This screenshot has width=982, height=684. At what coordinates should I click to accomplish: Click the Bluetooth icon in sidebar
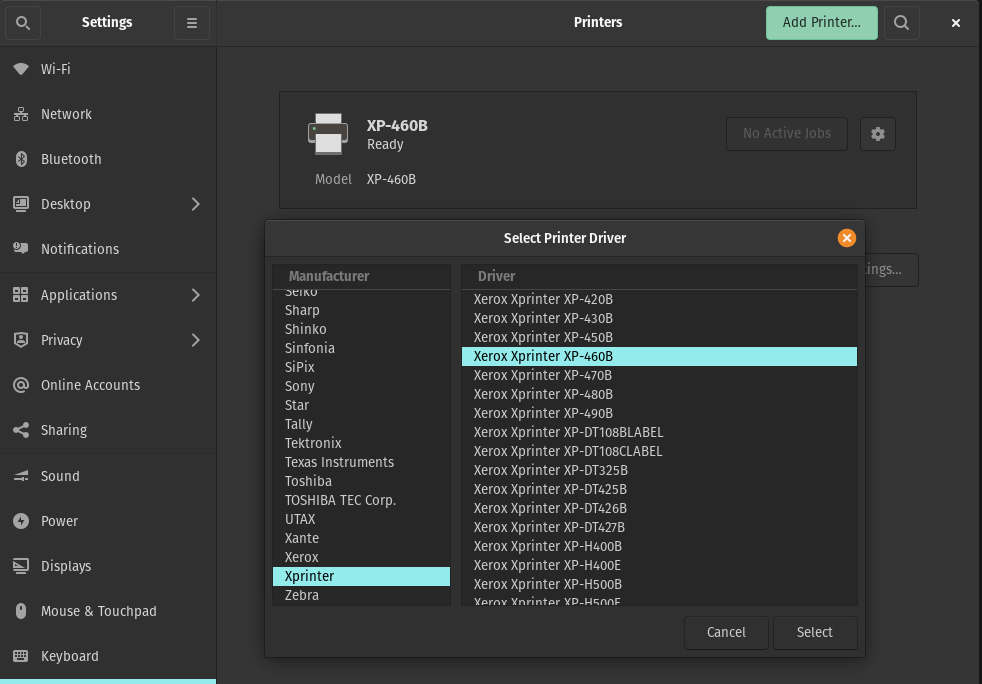[x=21, y=159]
